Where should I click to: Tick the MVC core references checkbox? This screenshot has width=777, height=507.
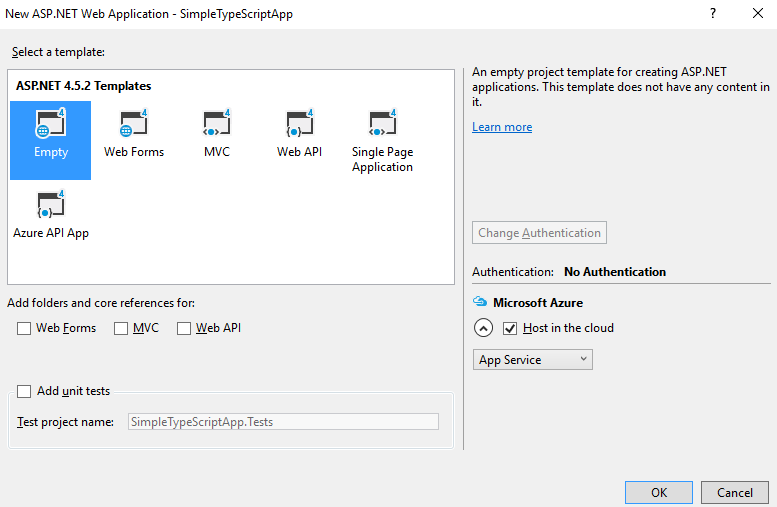pos(121,328)
